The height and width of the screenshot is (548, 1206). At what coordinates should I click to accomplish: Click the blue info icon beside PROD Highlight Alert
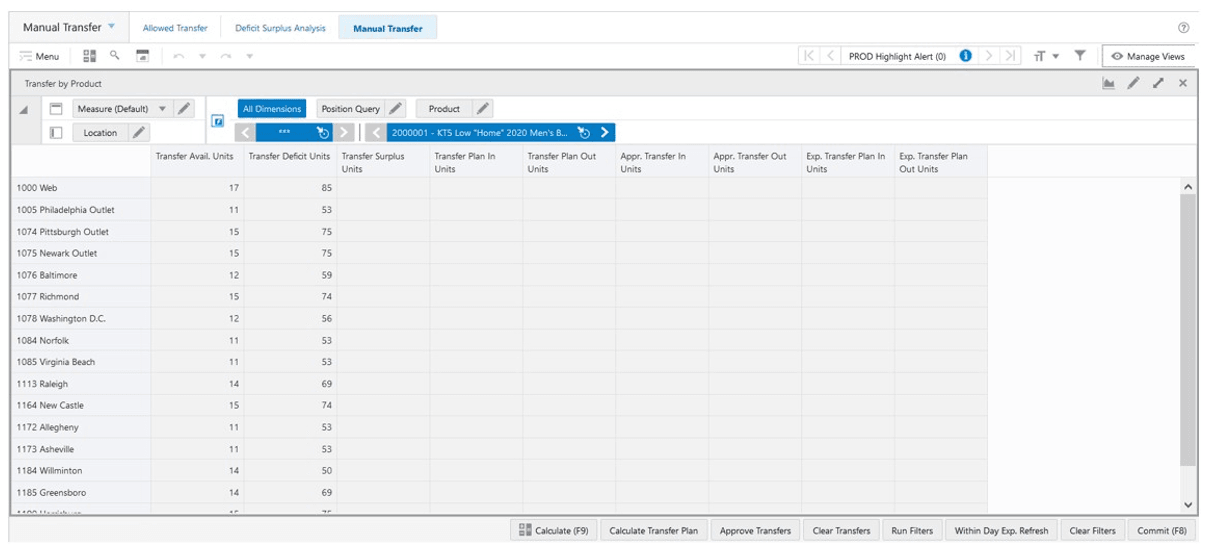(965, 56)
